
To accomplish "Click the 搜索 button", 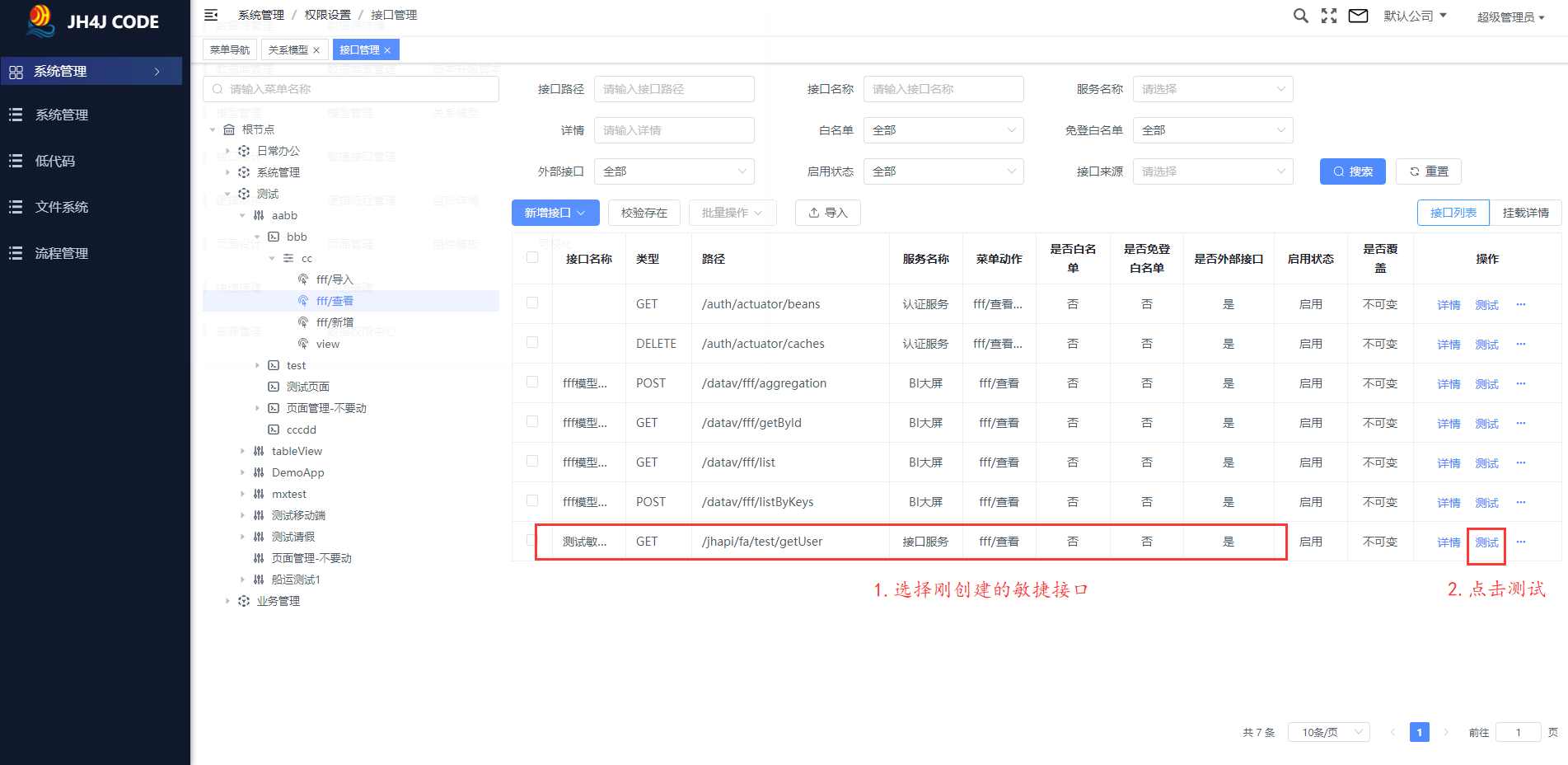I will click(1353, 171).
